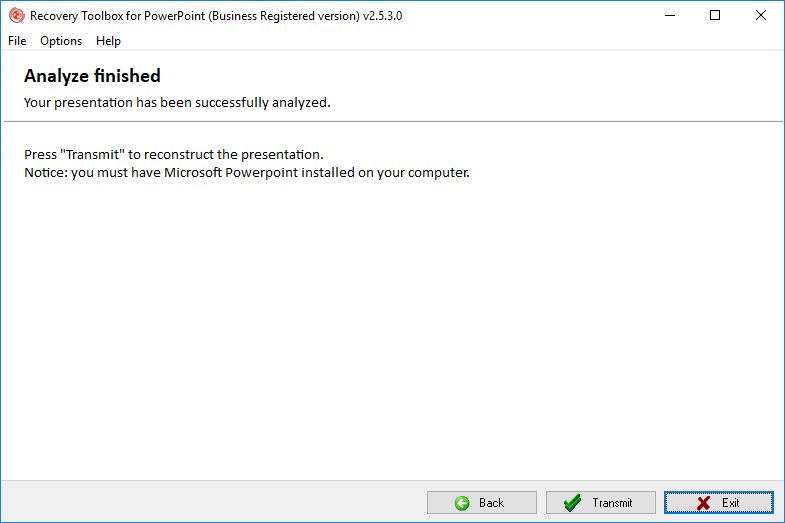Open the Options menu
Screen dimensions: 785x523
(x=61, y=41)
